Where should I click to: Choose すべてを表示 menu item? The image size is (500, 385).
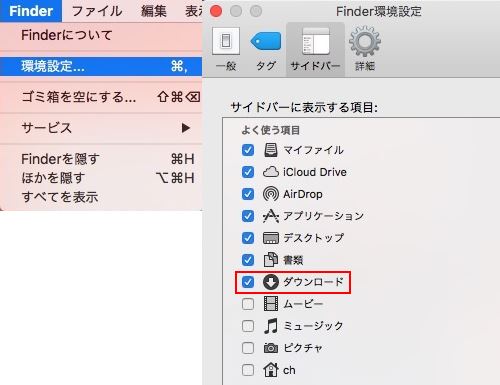pyautogui.click(x=101, y=197)
